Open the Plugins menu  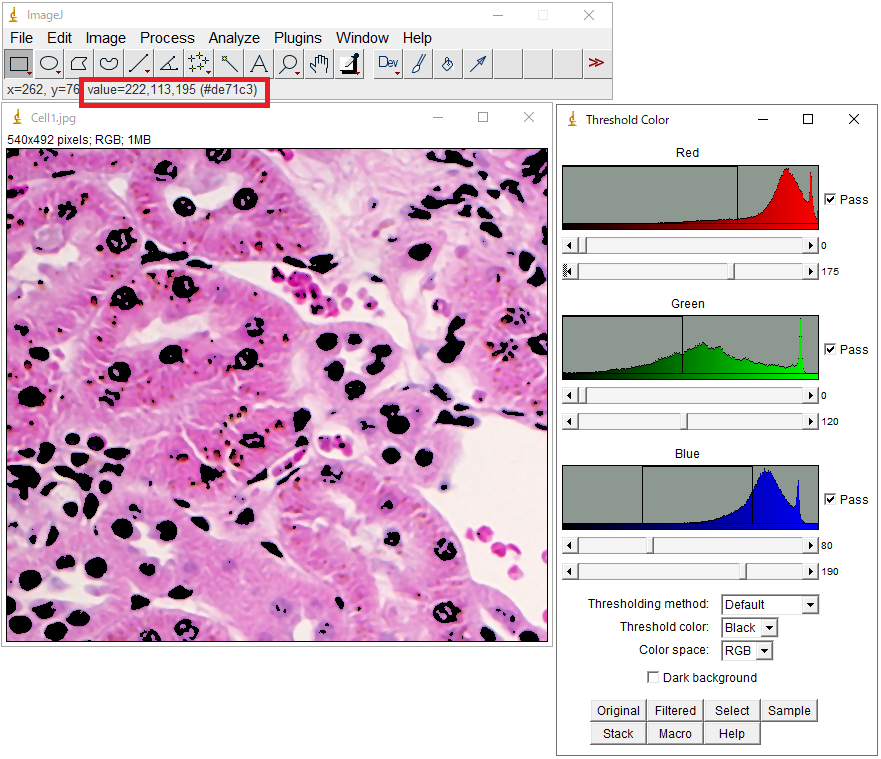point(298,38)
